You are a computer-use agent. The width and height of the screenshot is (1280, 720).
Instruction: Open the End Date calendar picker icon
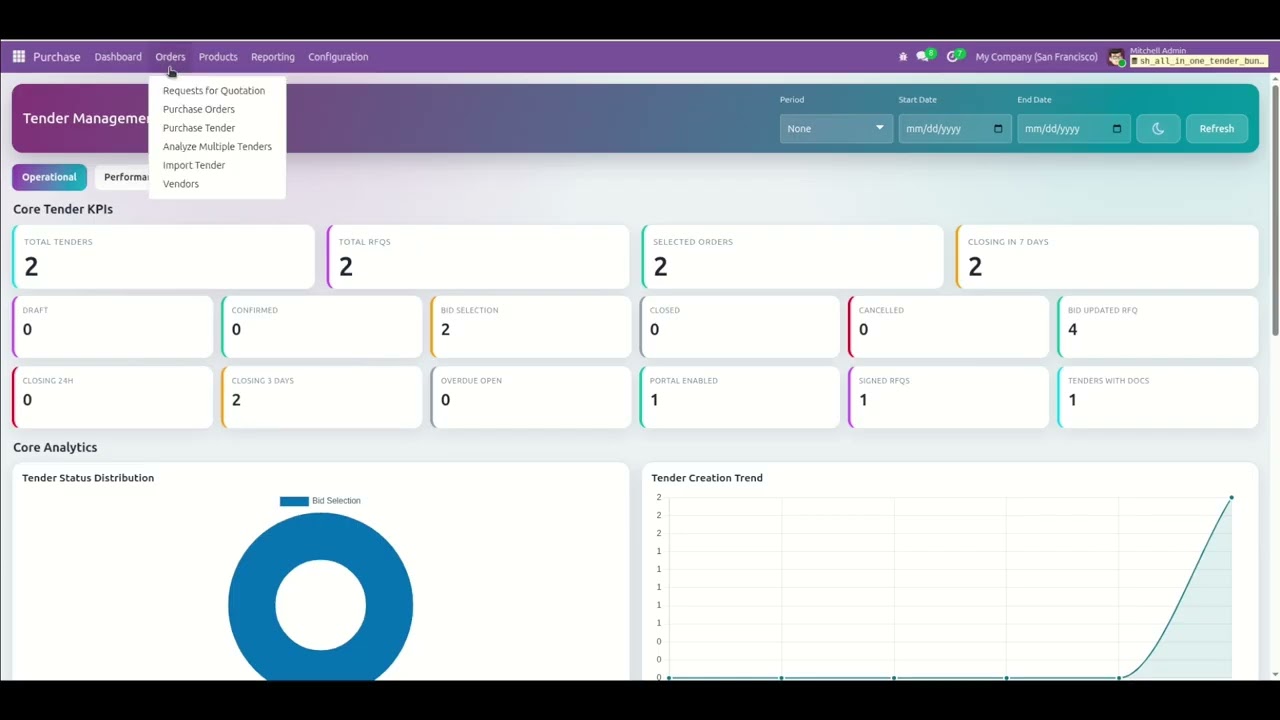(x=1117, y=128)
